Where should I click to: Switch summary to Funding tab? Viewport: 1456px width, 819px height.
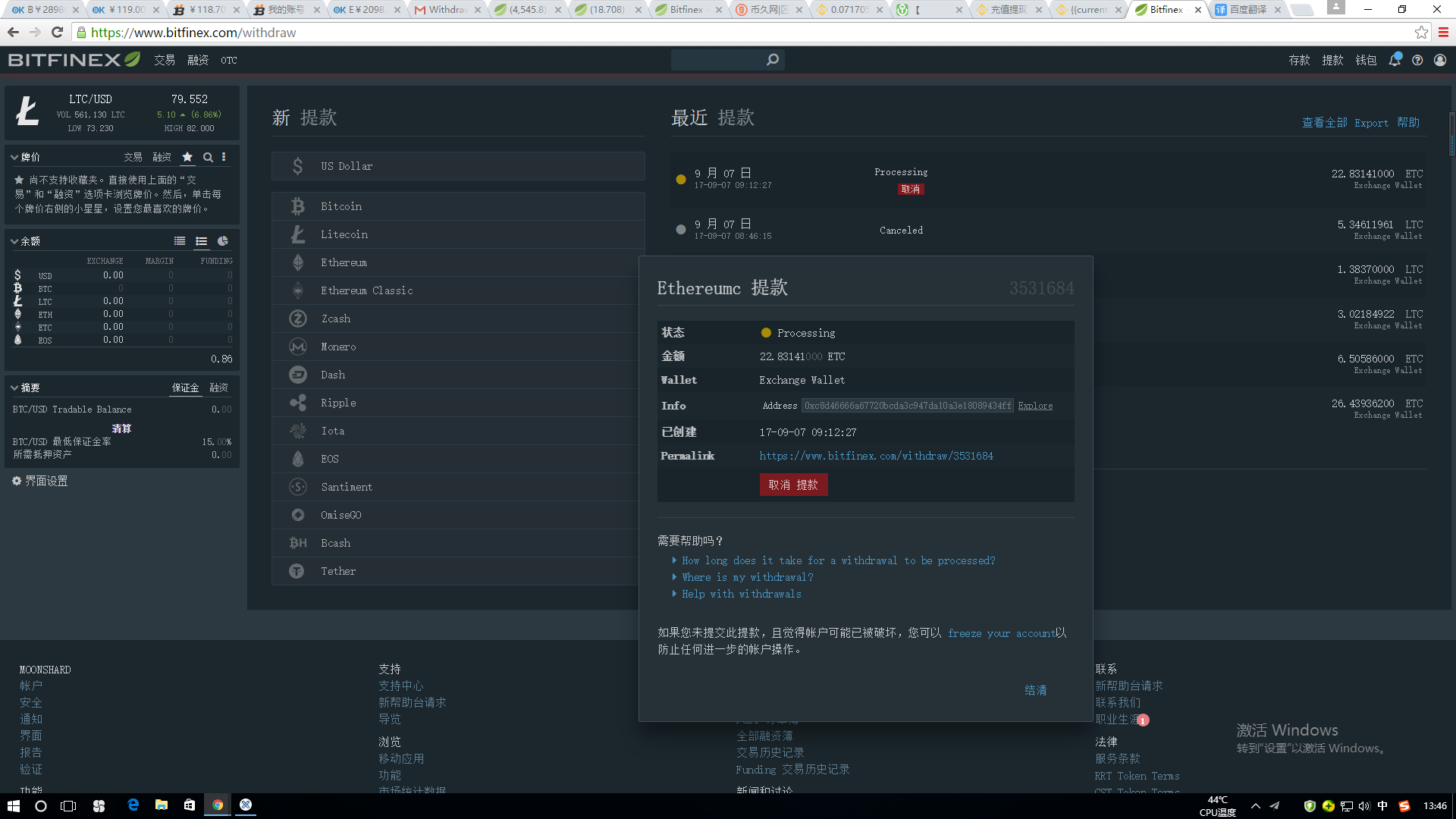coord(219,388)
